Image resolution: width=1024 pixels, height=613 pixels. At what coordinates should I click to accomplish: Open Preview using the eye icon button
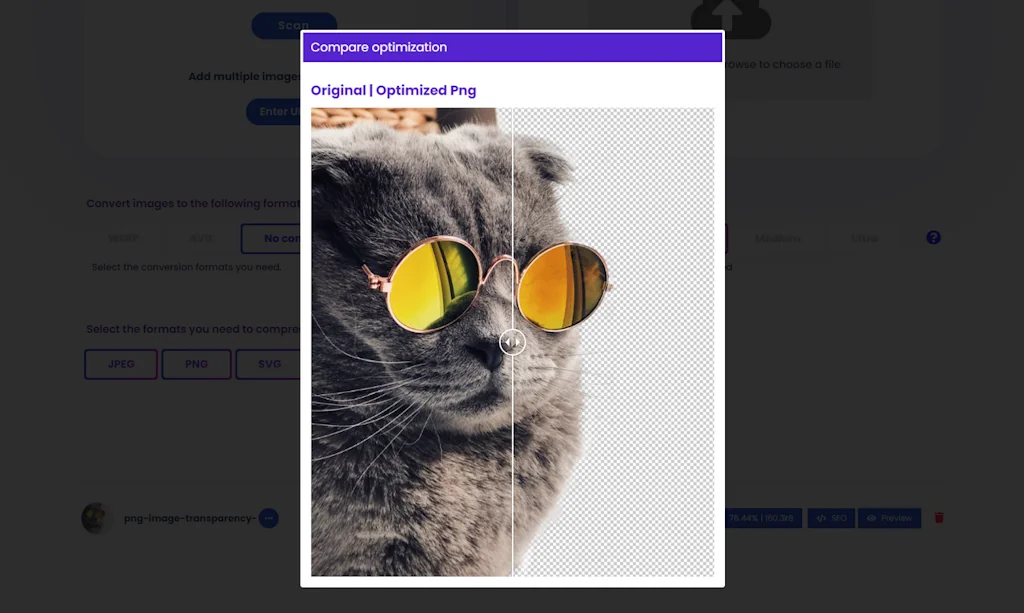pos(889,518)
